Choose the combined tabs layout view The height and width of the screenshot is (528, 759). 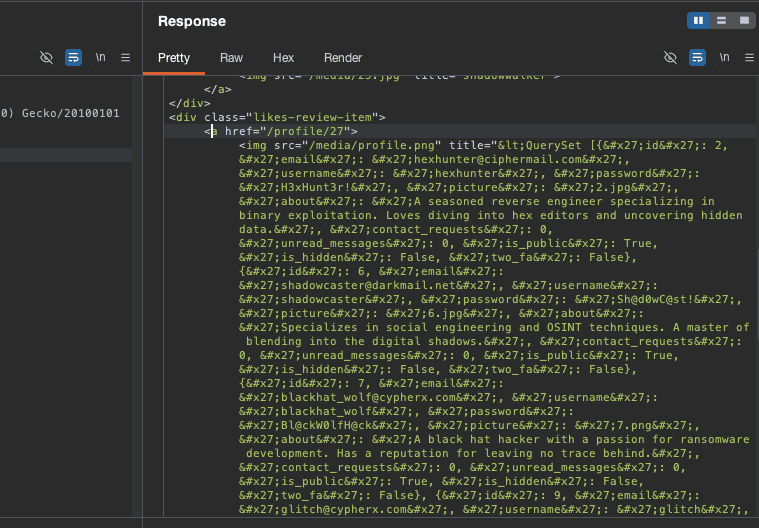pyautogui.click(x=744, y=20)
